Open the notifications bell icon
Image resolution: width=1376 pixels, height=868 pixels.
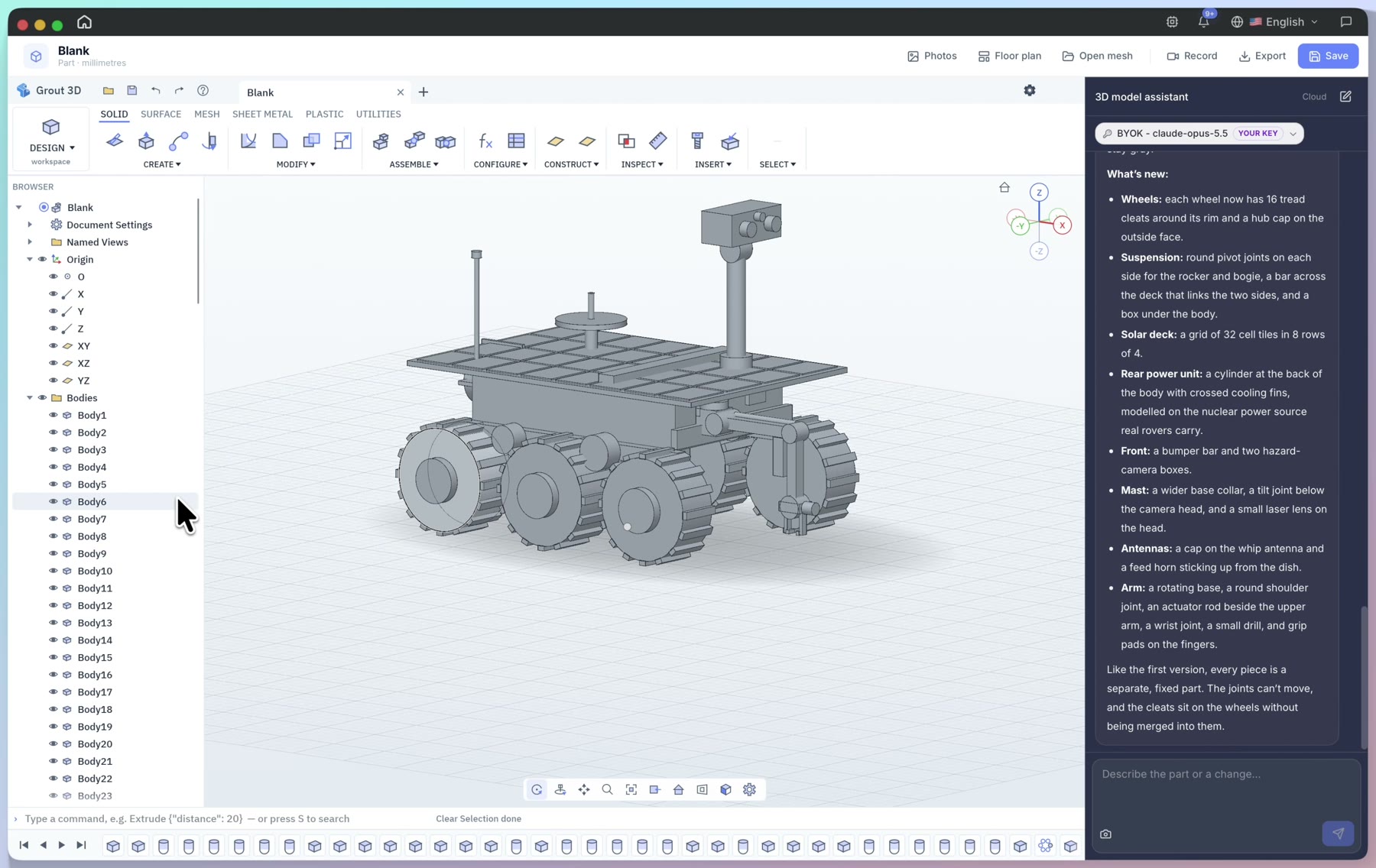(1204, 21)
